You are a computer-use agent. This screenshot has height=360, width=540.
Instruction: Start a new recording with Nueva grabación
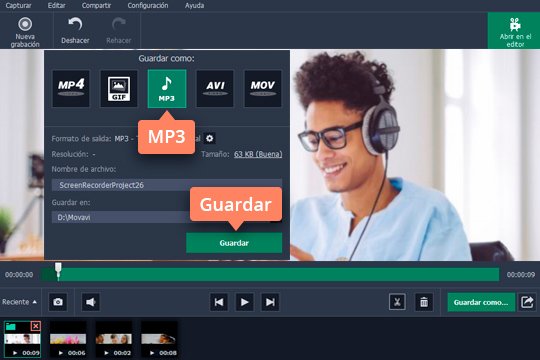25,32
